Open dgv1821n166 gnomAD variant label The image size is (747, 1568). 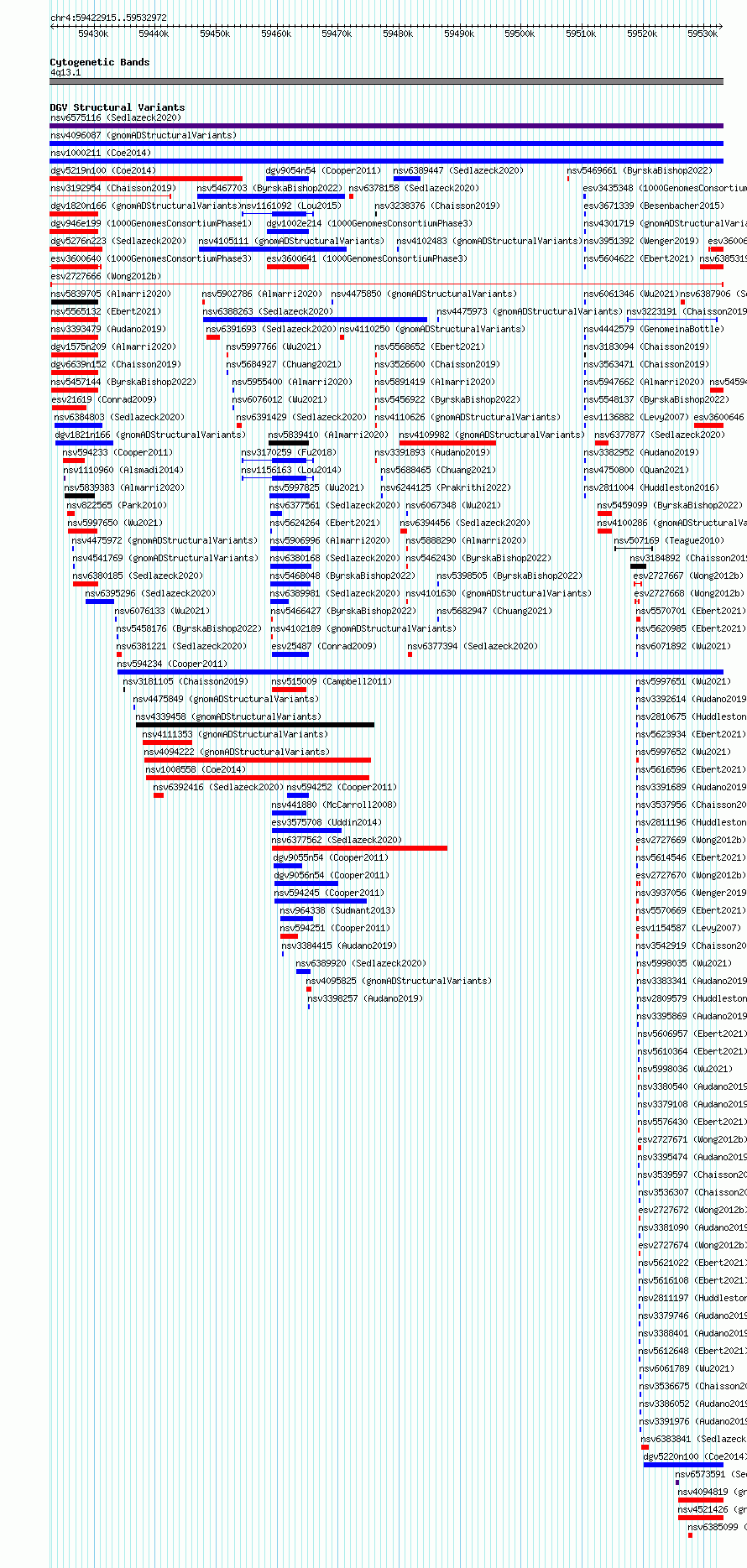pyautogui.click(x=150, y=435)
